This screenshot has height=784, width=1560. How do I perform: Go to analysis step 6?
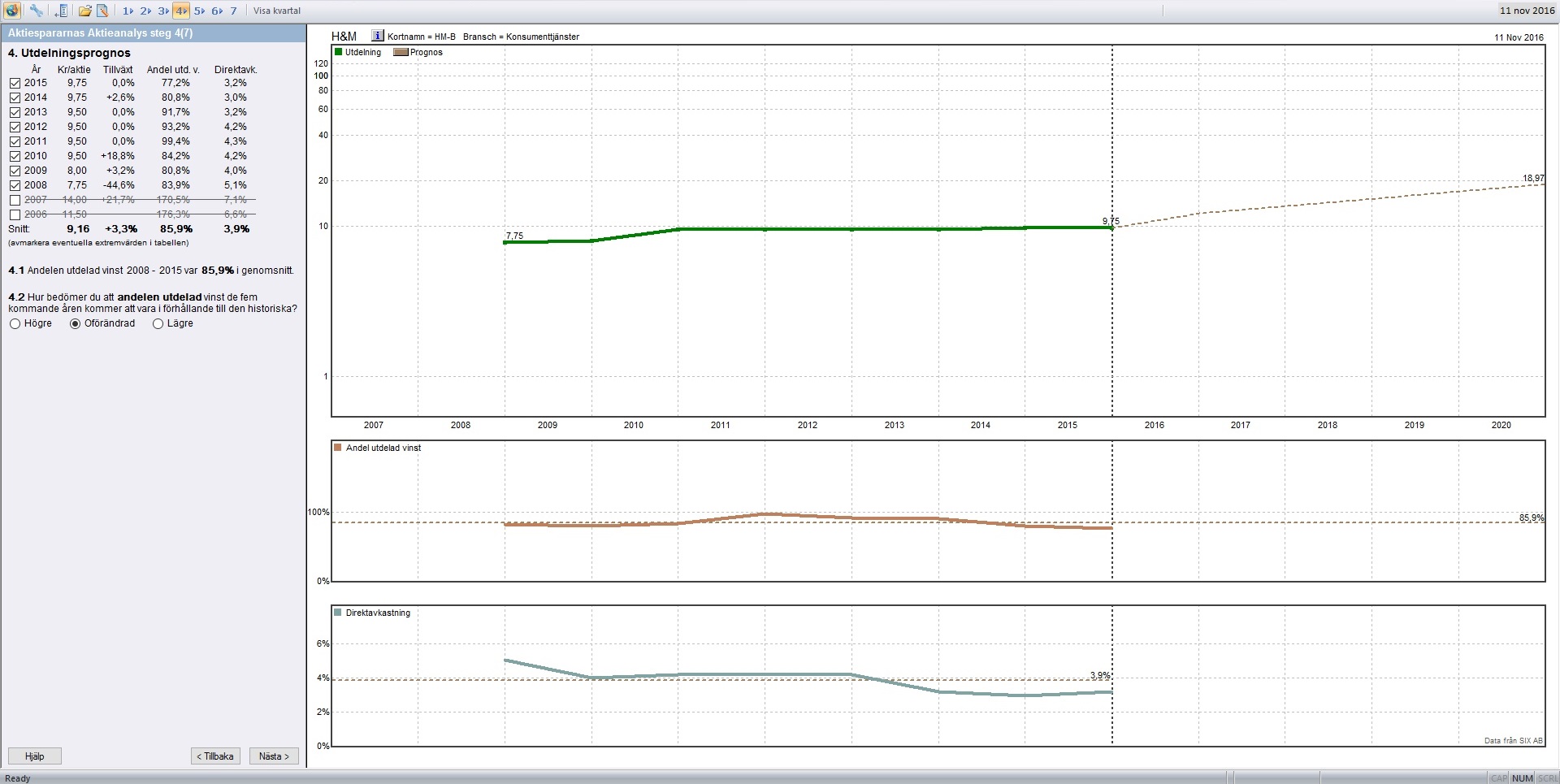click(217, 11)
